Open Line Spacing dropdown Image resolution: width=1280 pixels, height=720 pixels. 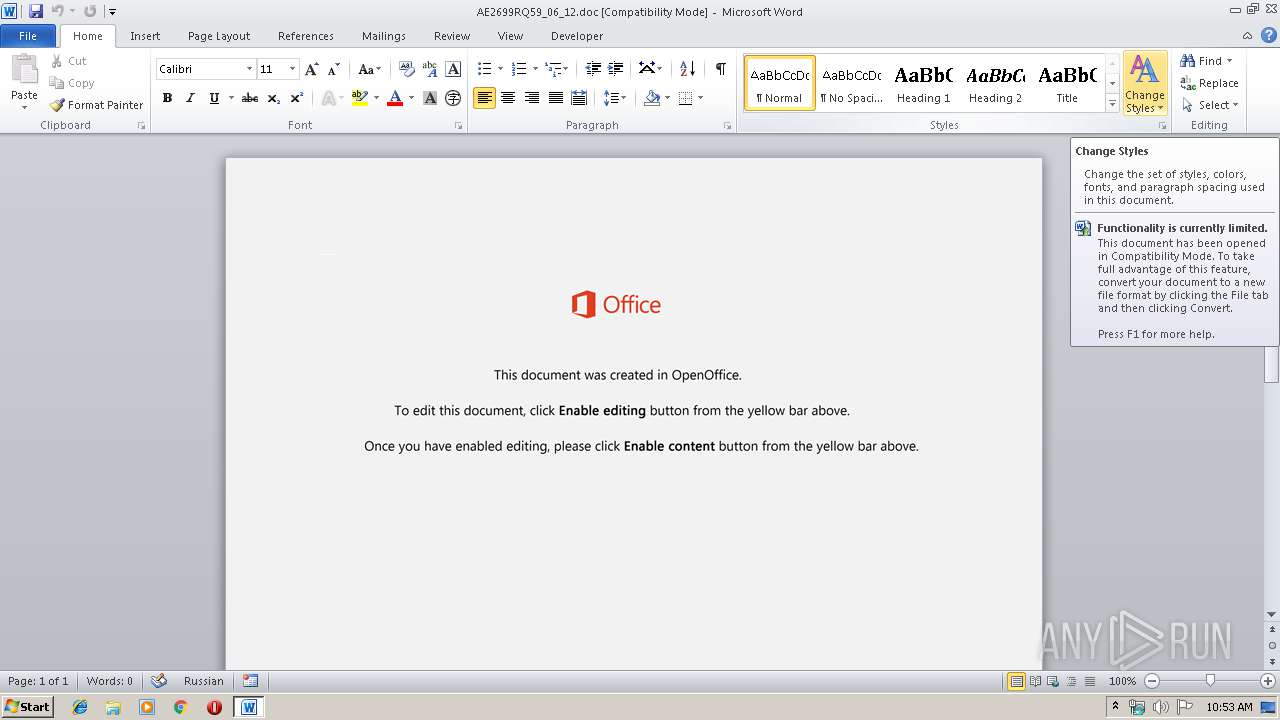click(x=615, y=98)
